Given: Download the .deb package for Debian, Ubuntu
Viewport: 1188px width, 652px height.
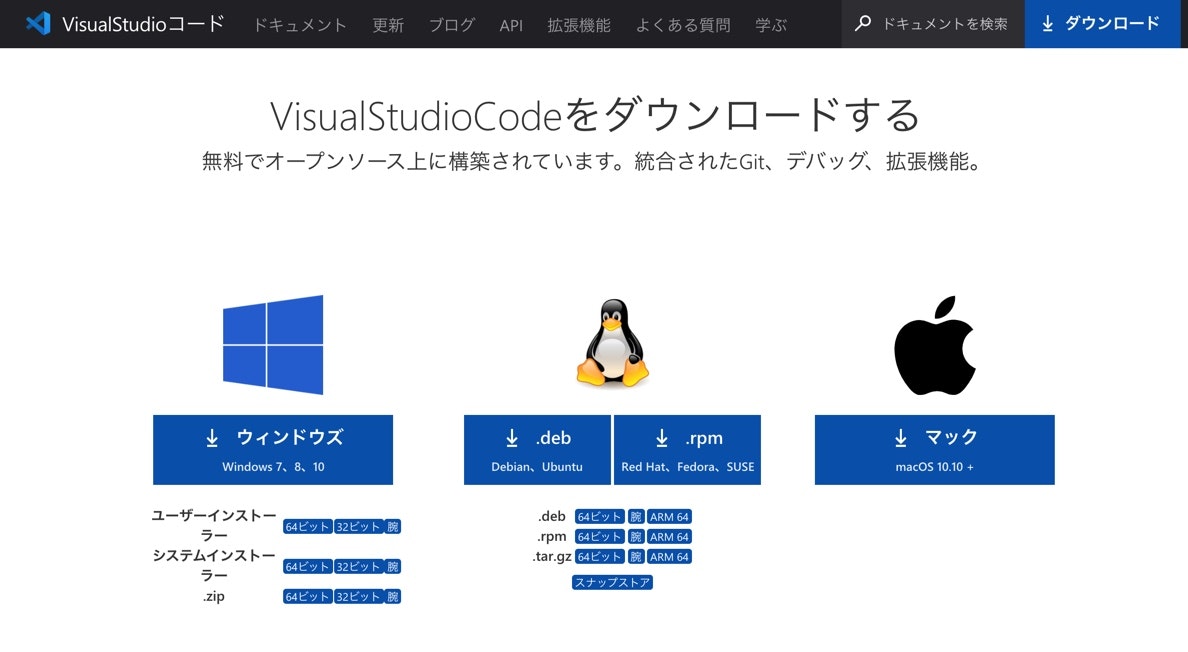Looking at the screenshot, I should coord(537,450).
